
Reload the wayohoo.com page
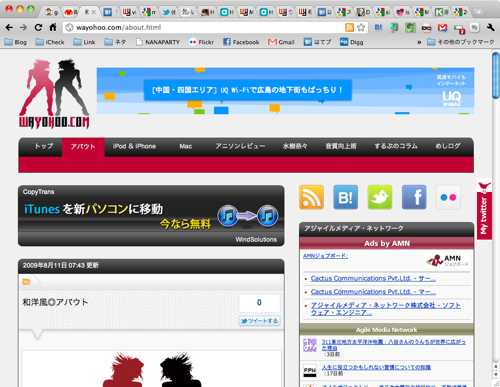point(38,27)
